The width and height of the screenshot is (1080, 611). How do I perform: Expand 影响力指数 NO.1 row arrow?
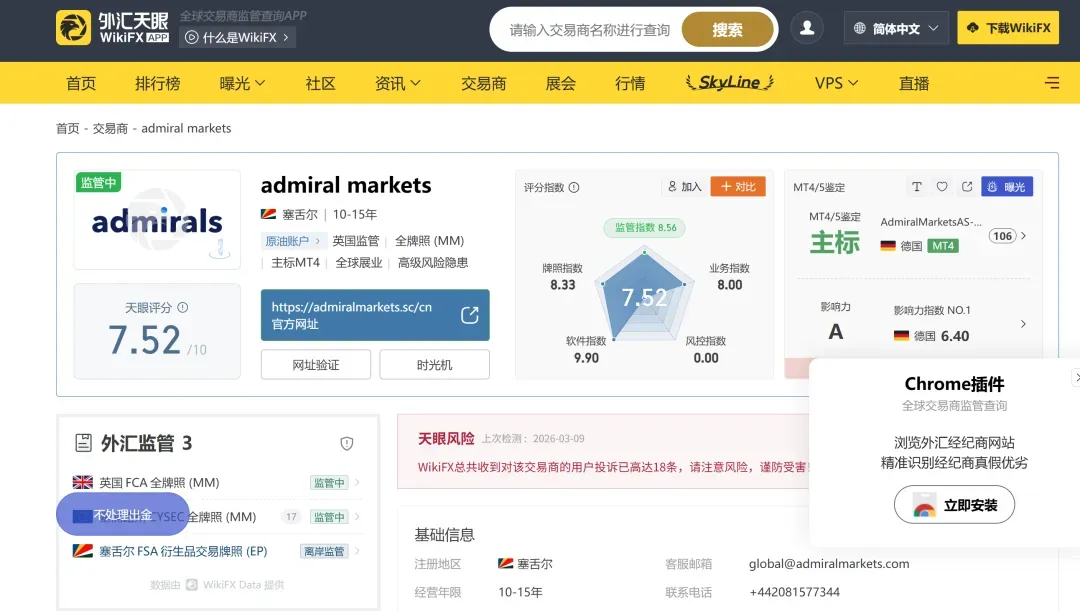(1024, 324)
